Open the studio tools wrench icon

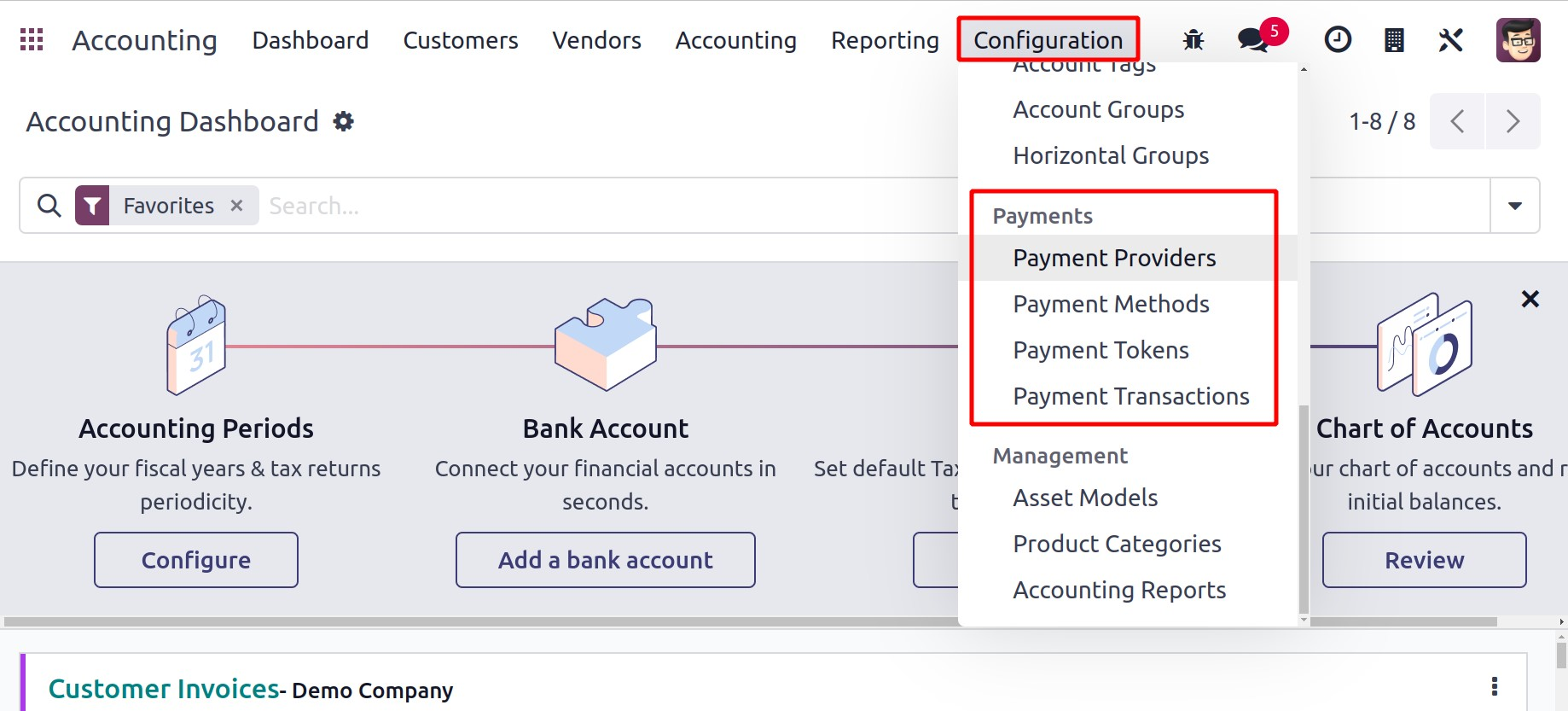1450,40
